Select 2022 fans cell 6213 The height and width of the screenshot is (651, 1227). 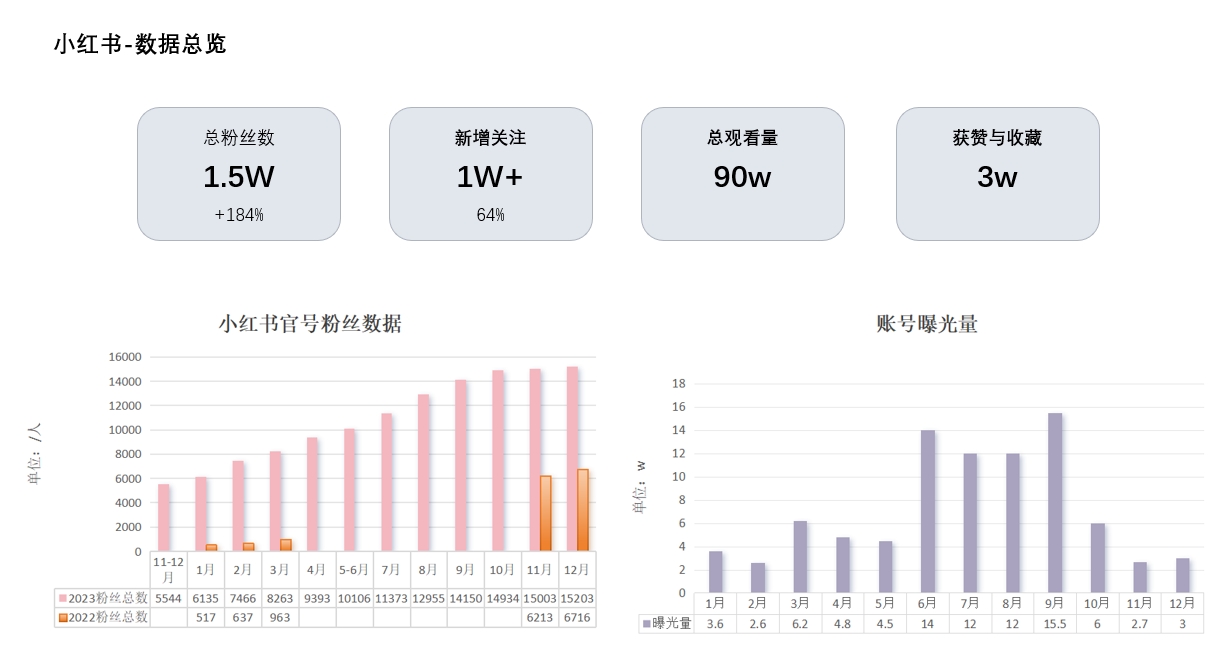click(540, 618)
